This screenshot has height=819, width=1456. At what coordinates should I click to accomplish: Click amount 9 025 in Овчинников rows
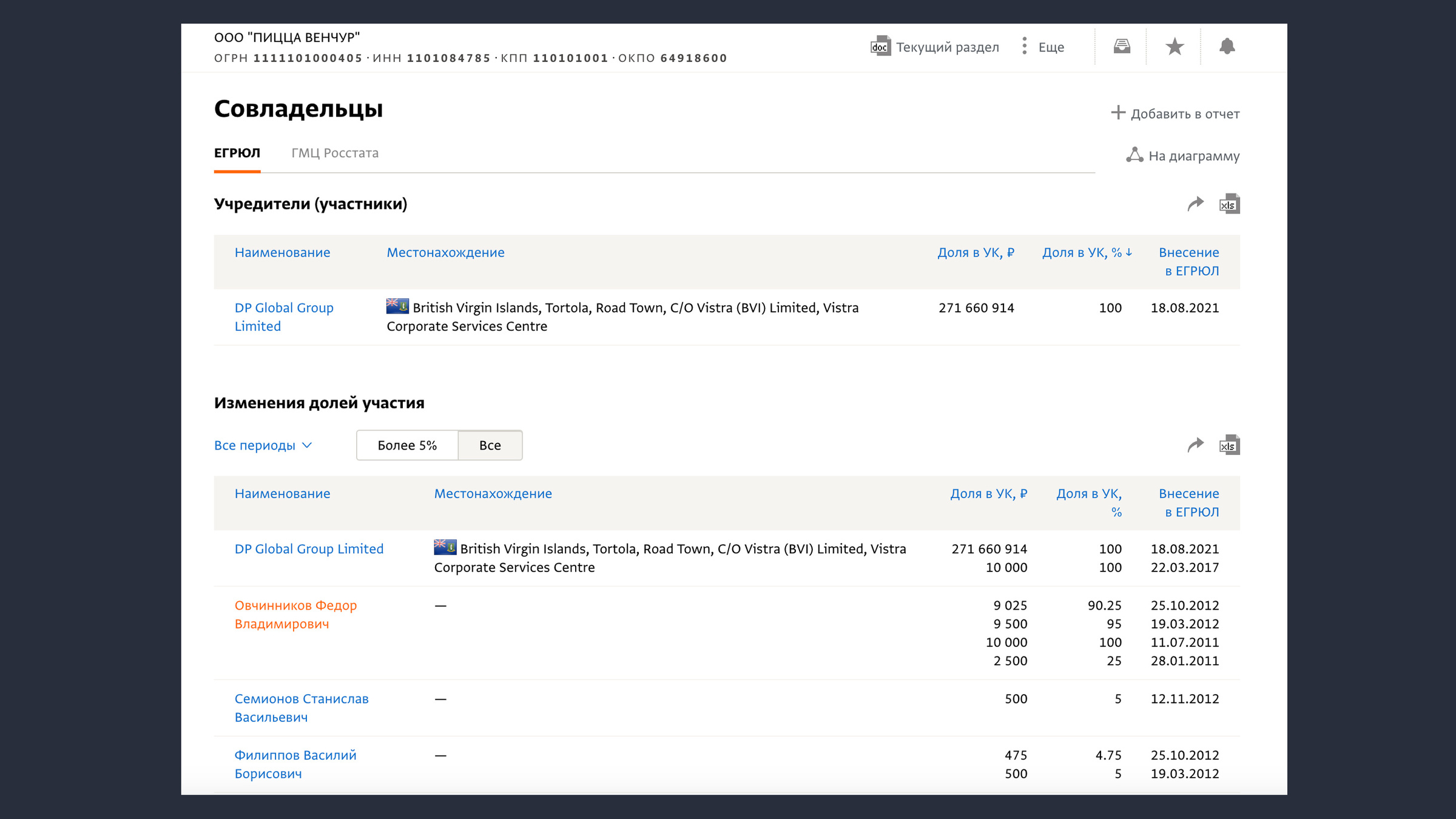click(1010, 605)
